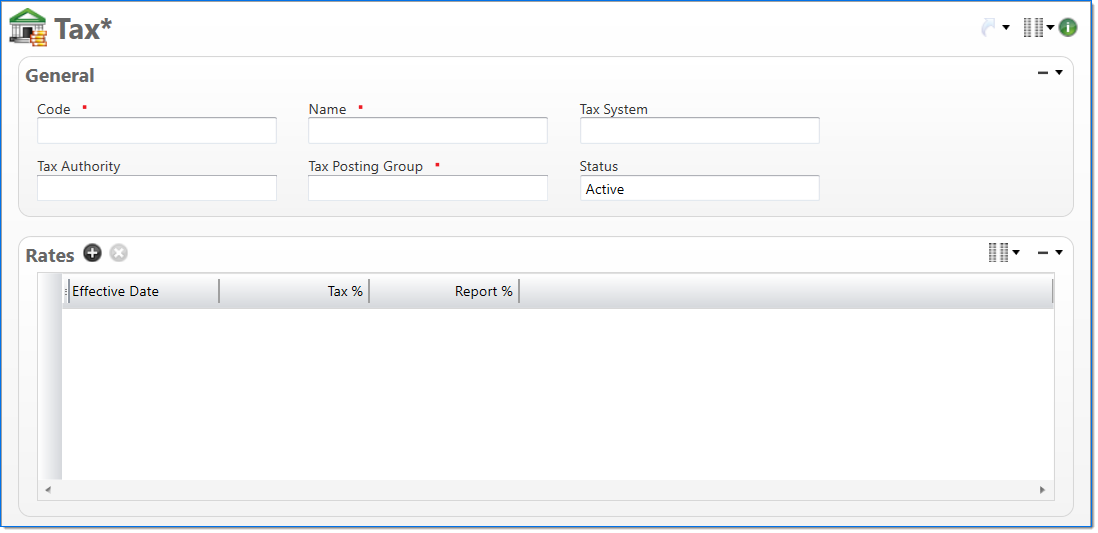
Task: Click the green info icon
Action: coord(1068,28)
